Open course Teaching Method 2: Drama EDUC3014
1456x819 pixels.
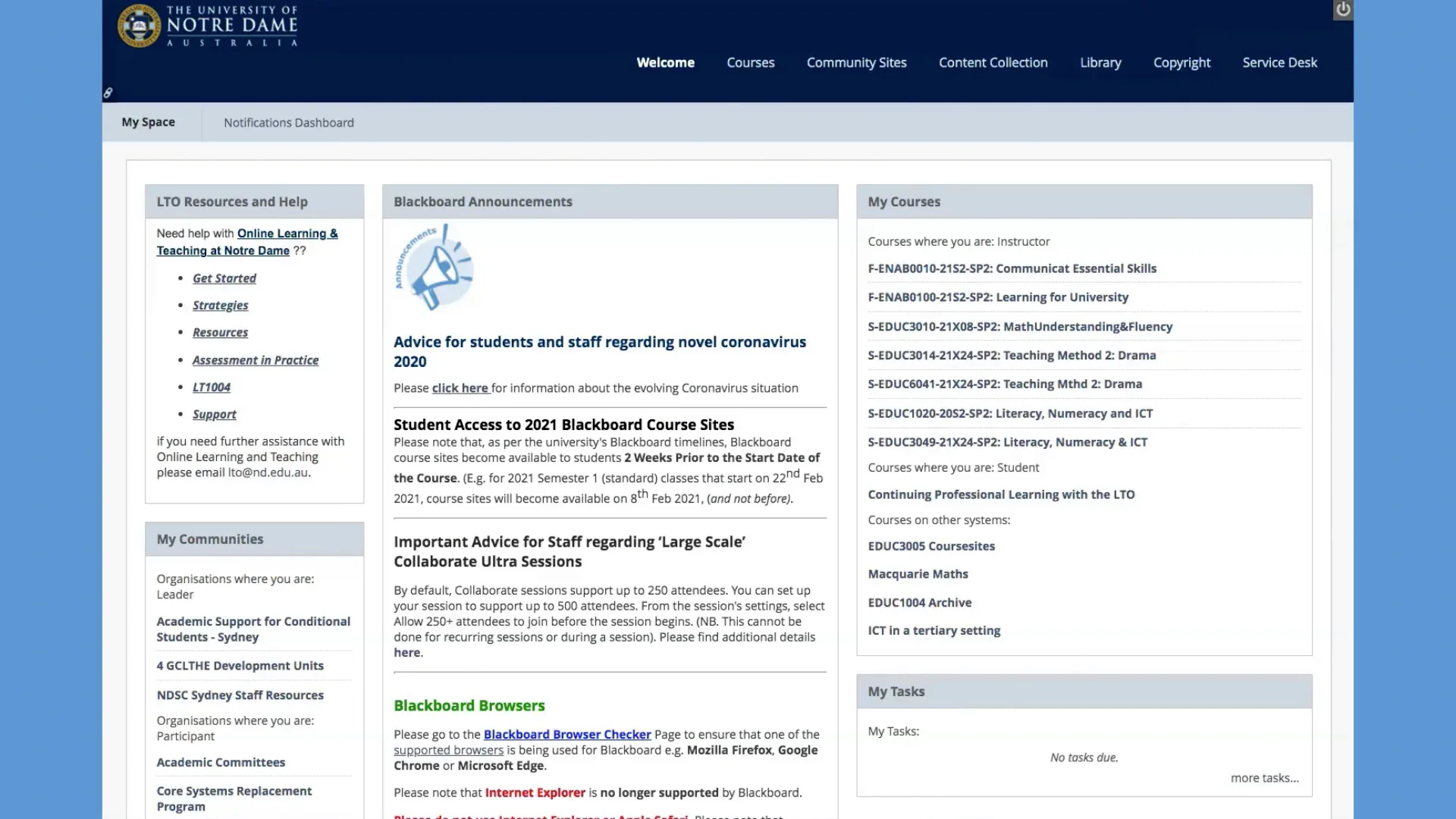pyautogui.click(x=1012, y=355)
